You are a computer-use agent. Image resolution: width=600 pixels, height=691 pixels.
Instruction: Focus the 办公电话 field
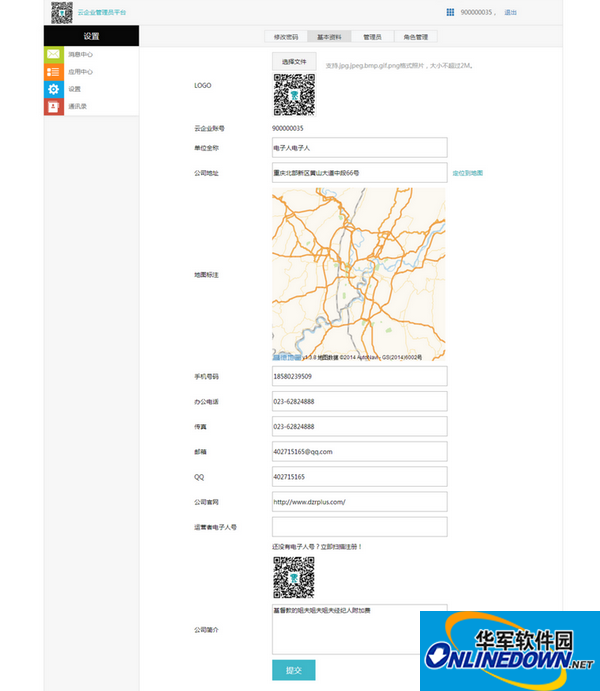[359, 401]
